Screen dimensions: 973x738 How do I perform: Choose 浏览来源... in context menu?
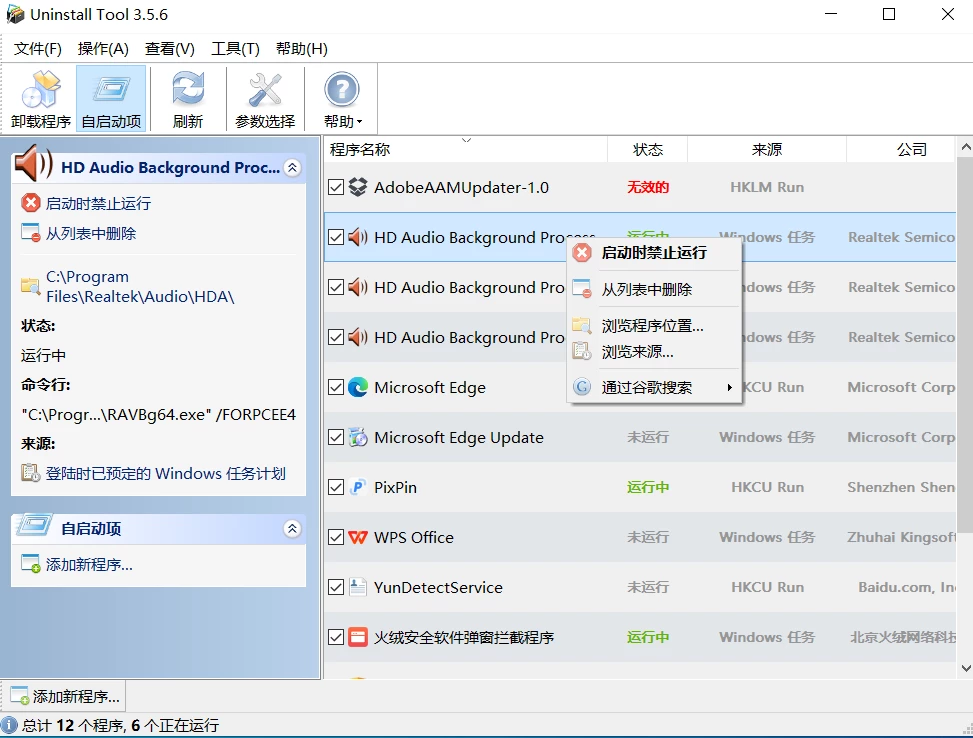coord(655,352)
